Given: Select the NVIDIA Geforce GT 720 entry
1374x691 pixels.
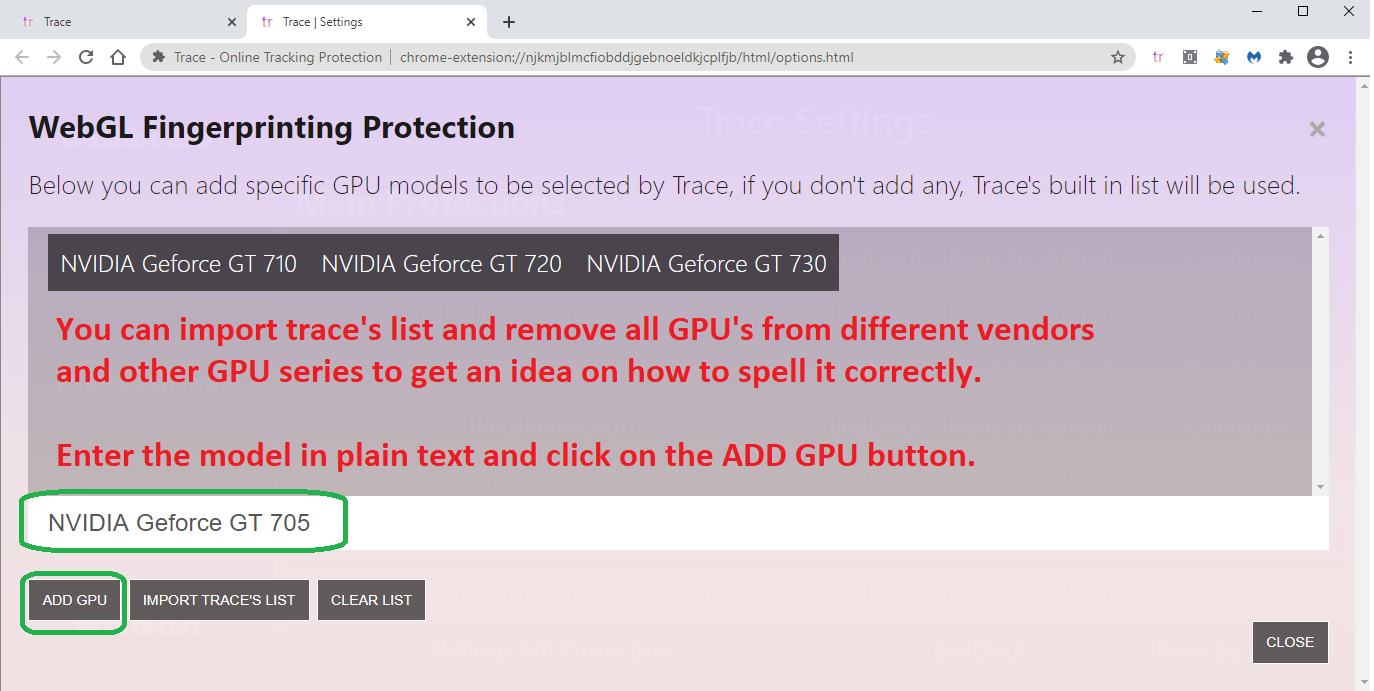Looking at the screenshot, I should pos(441,264).
